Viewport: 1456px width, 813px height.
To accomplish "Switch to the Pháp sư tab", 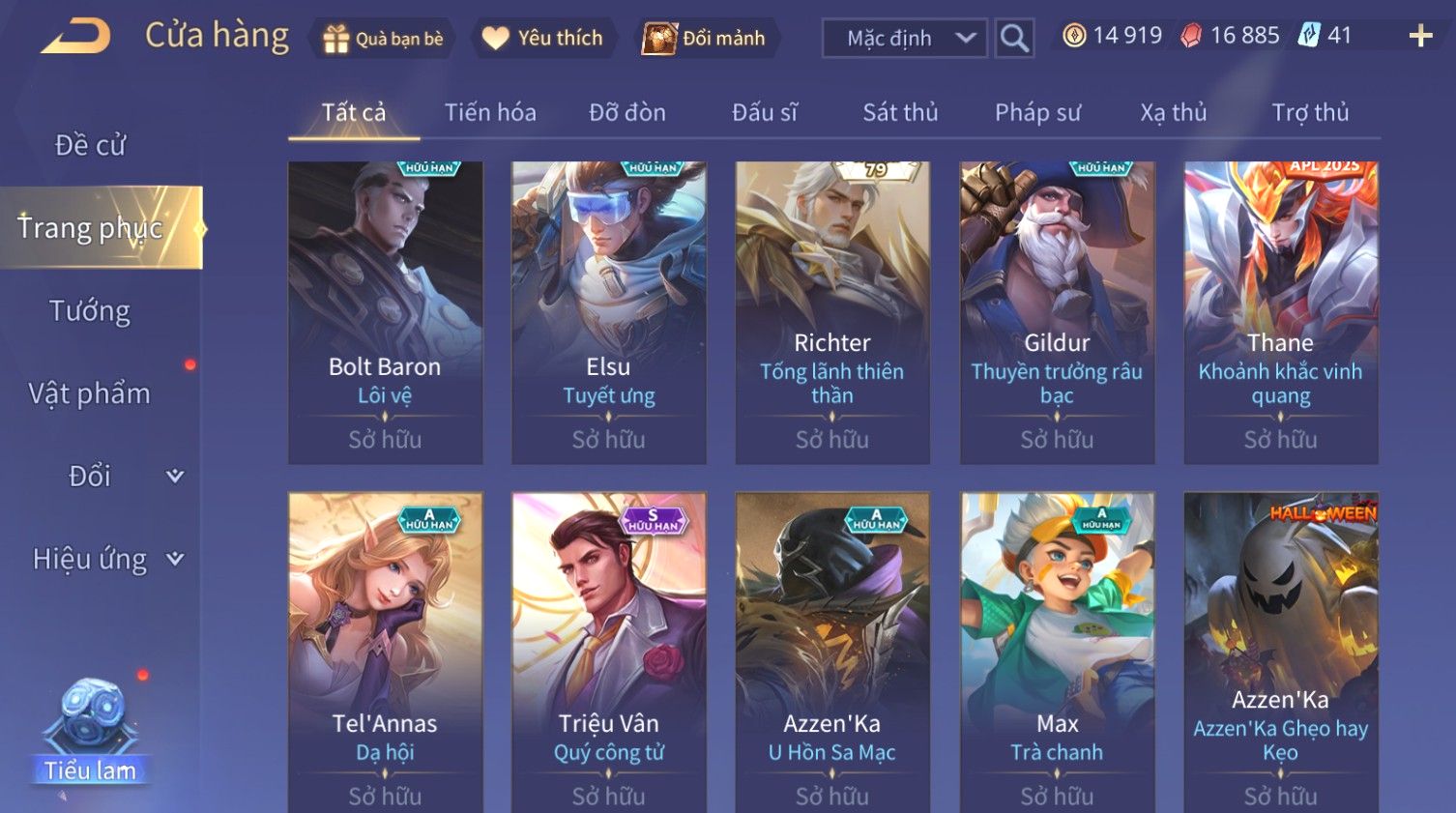I will [1037, 113].
